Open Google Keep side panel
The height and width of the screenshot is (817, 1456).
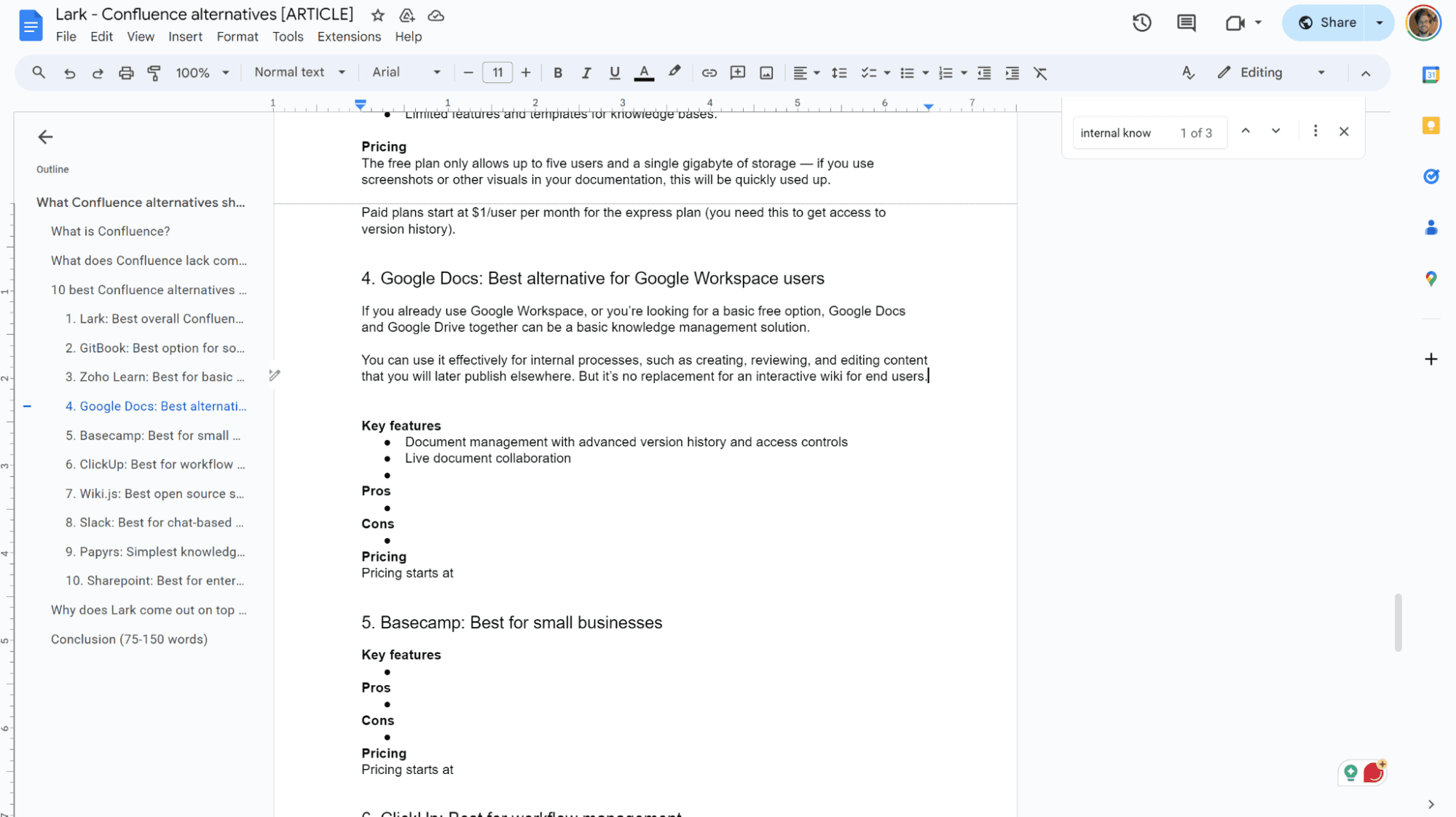pos(1431,125)
